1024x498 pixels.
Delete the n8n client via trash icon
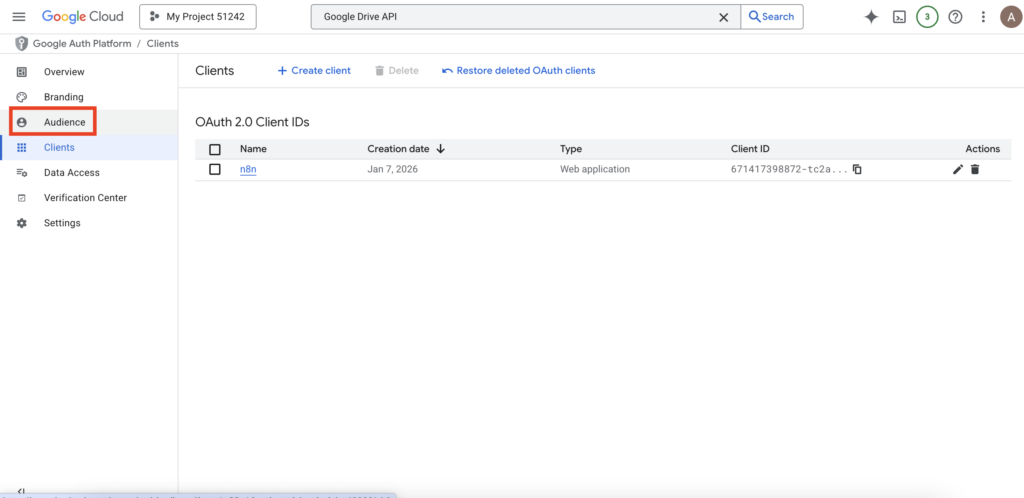click(975, 170)
